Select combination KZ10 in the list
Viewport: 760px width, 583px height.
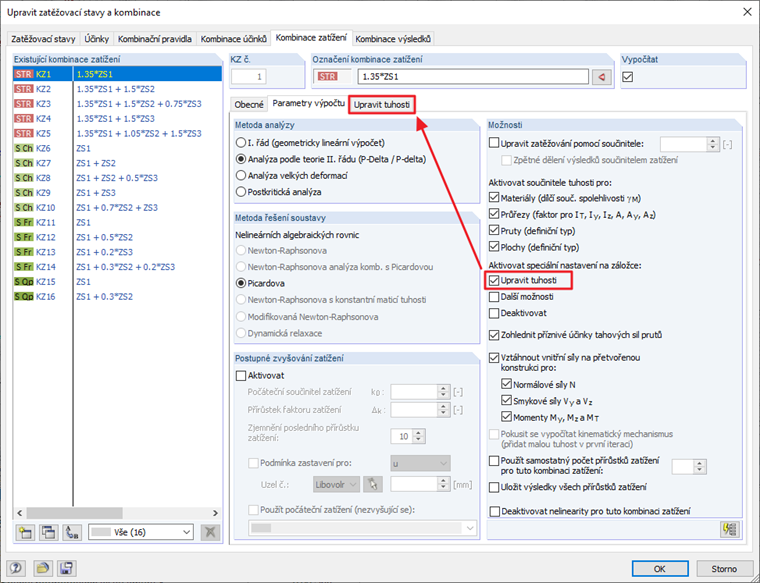[117, 207]
